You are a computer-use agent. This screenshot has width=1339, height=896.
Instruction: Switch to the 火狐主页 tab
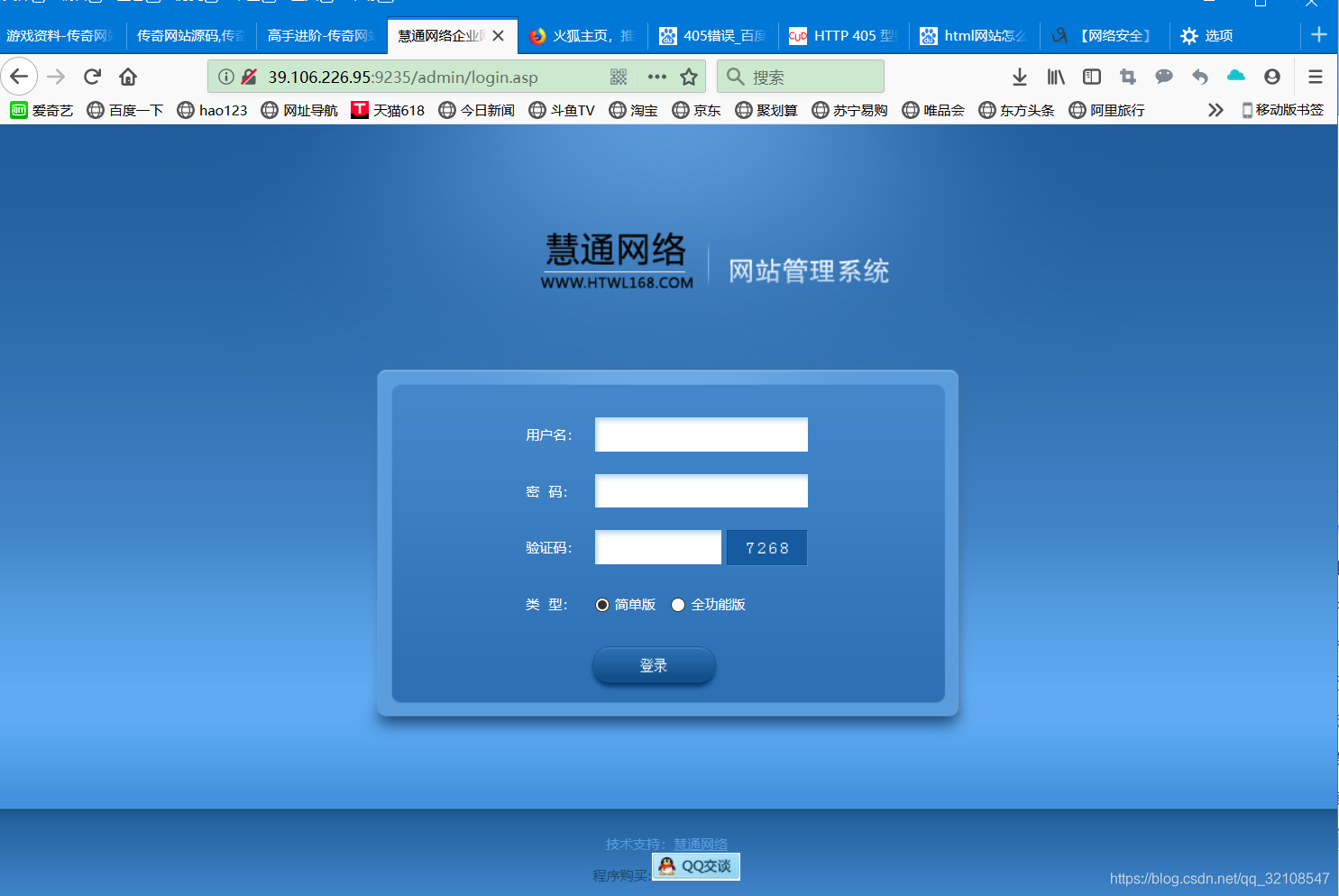coord(582,36)
